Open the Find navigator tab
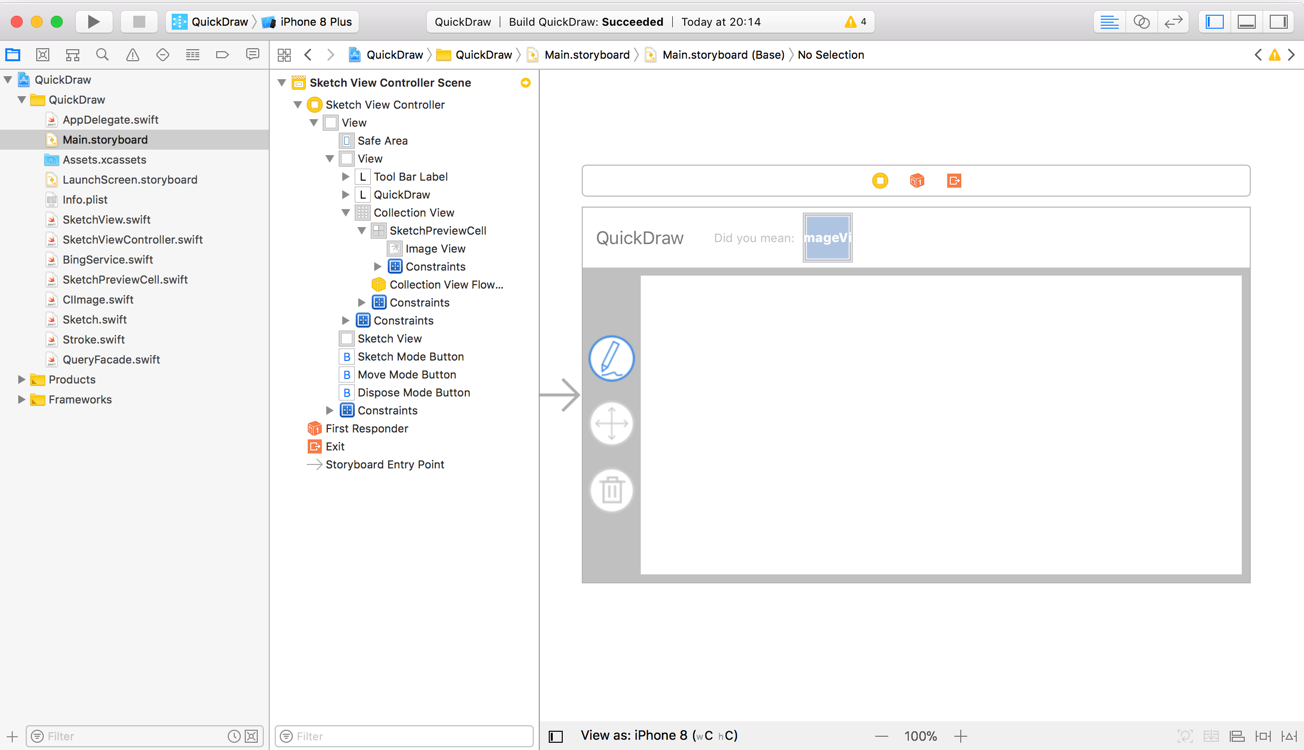The height and width of the screenshot is (750, 1304). (102, 55)
